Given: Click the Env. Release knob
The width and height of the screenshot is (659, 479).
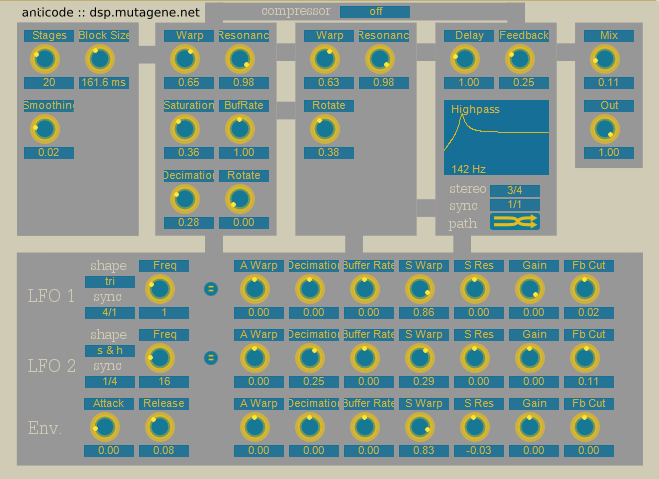Looking at the screenshot, I should point(160,427).
